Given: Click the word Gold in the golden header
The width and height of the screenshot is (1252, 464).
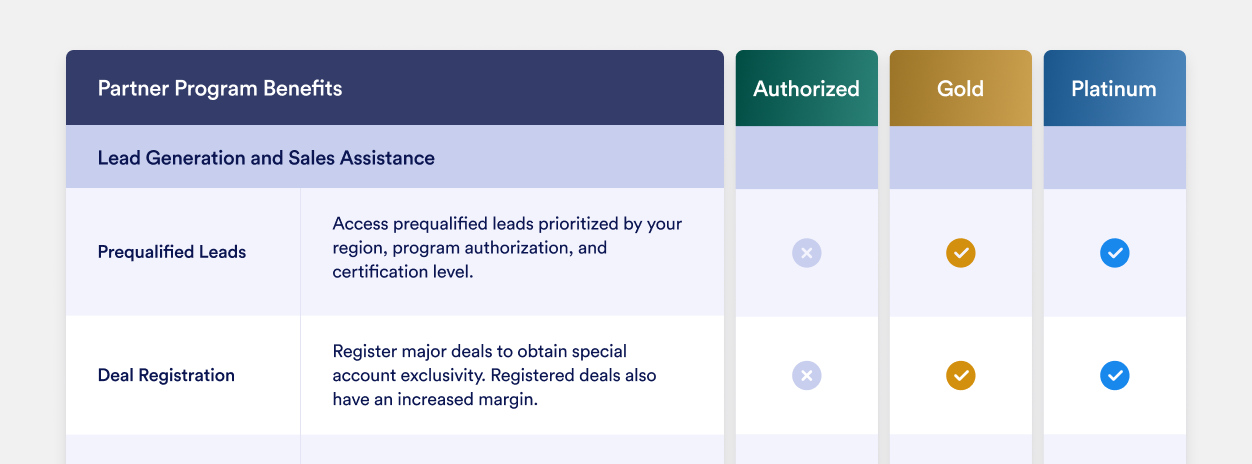Looking at the screenshot, I should pos(960,89).
